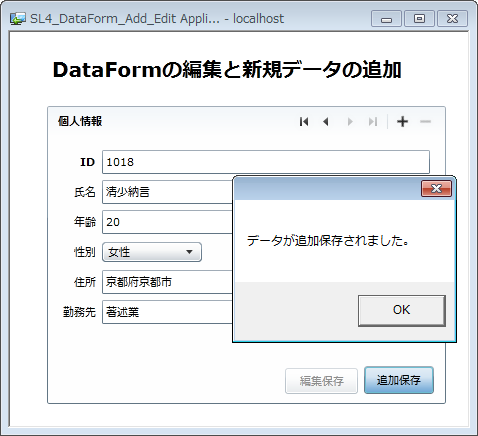Viewport: 478px width, 436px height.
Task: Go to the next record
Action: 350,122
